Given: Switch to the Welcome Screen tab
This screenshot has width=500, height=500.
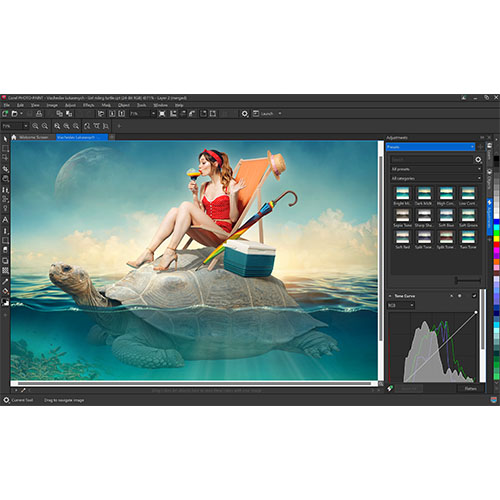Looking at the screenshot, I should point(34,137).
